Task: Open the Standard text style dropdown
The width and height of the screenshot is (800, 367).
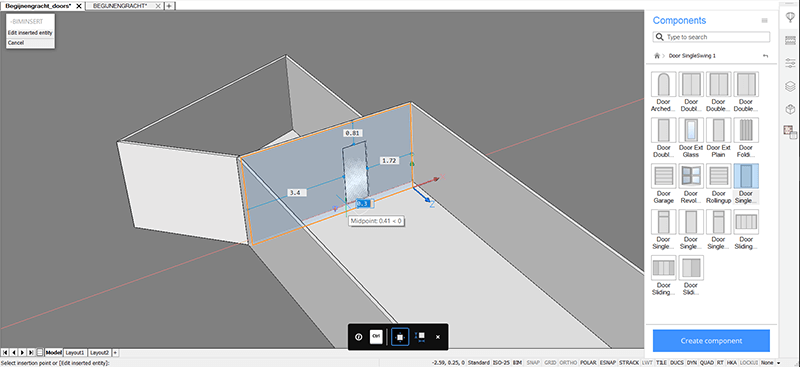Action: coord(479,362)
